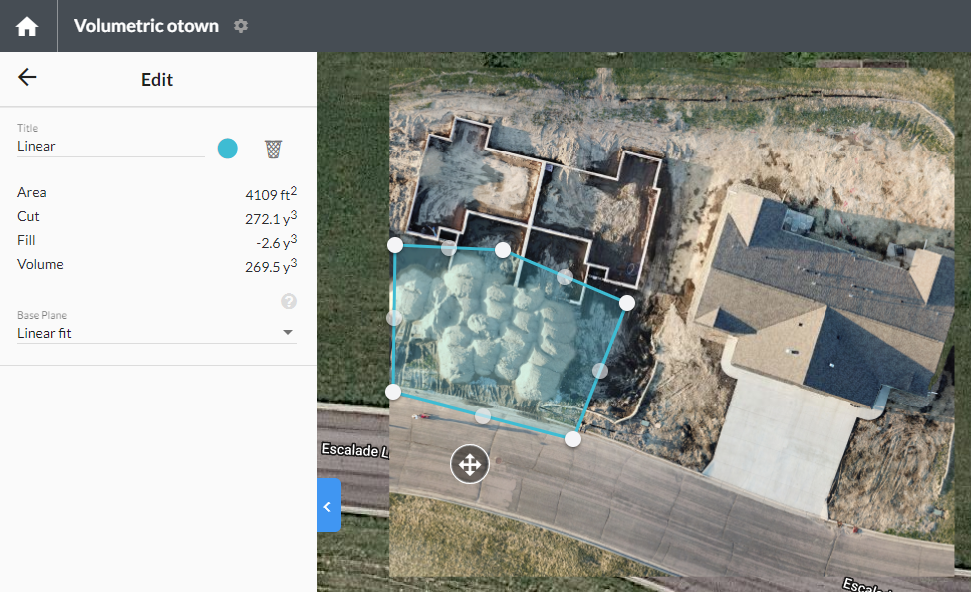Open the Base Plane help question mark

click(289, 302)
